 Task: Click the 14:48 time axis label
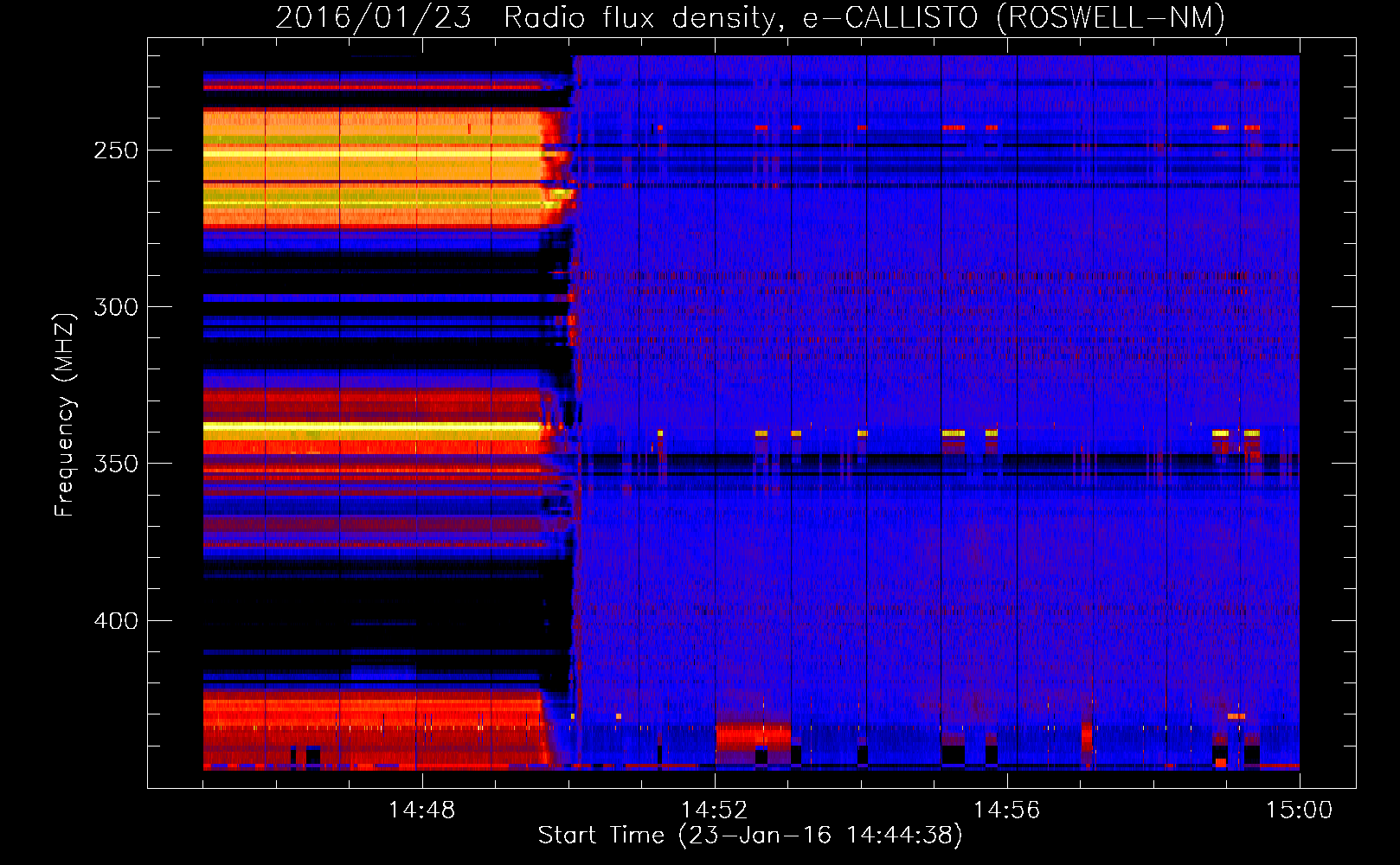pyautogui.click(x=421, y=811)
